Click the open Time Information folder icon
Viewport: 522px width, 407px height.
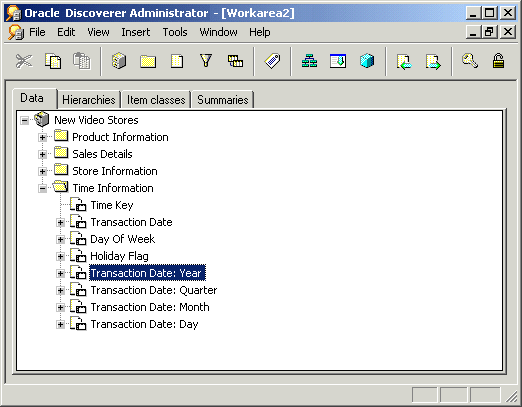pos(61,187)
